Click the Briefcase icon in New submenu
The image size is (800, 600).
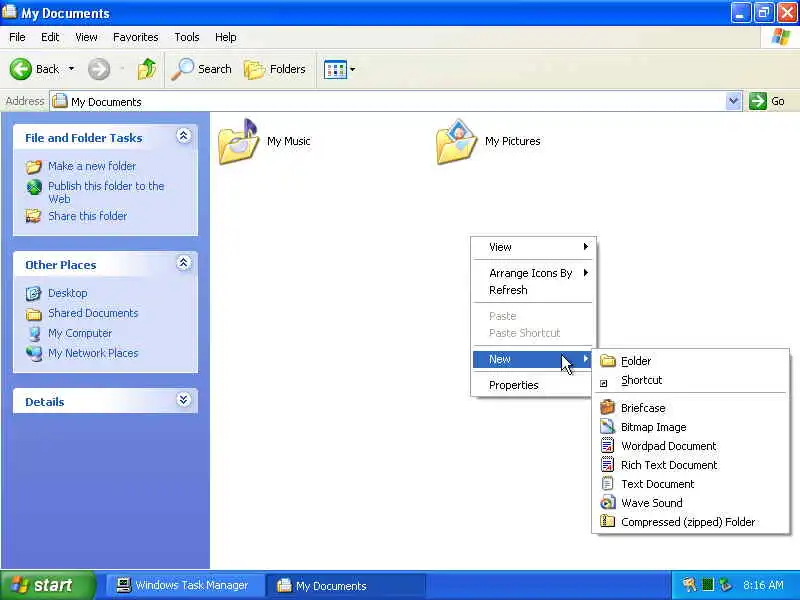(x=607, y=407)
